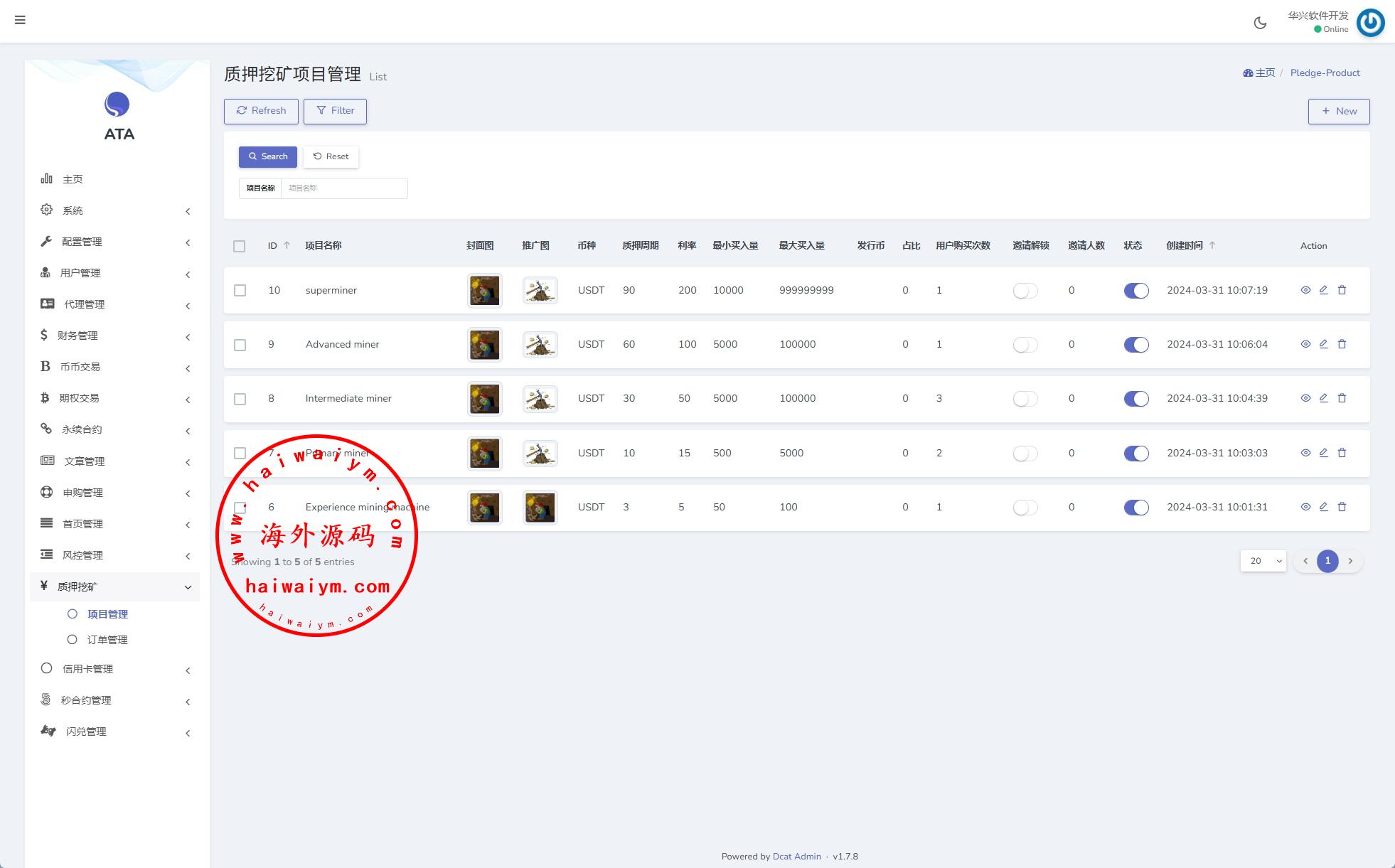1395x868 pixels.
Task: Delete the Intermediate miner row
Action: point(1342,398)
